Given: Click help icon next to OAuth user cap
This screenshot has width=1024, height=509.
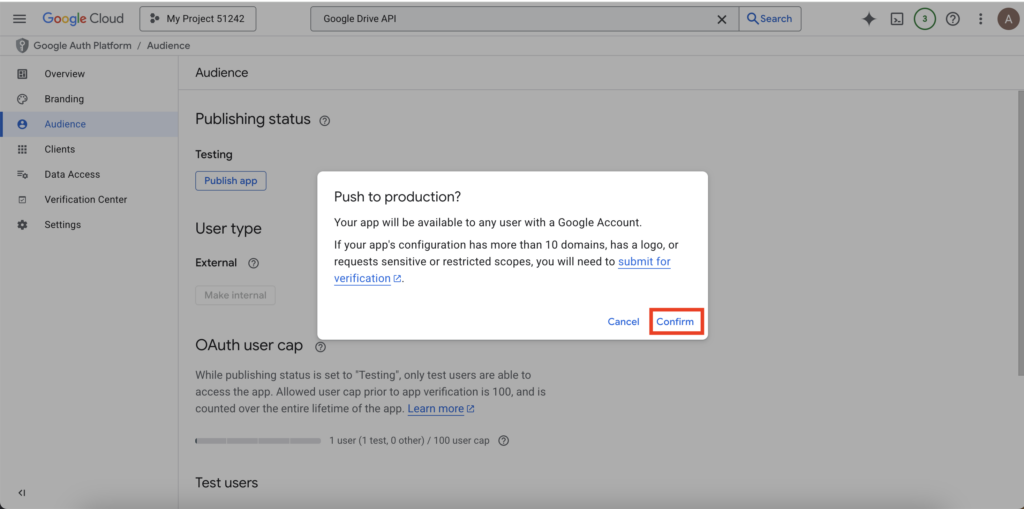Looking at the screenshot, I should pyautogui.click(x=321, y=347).
